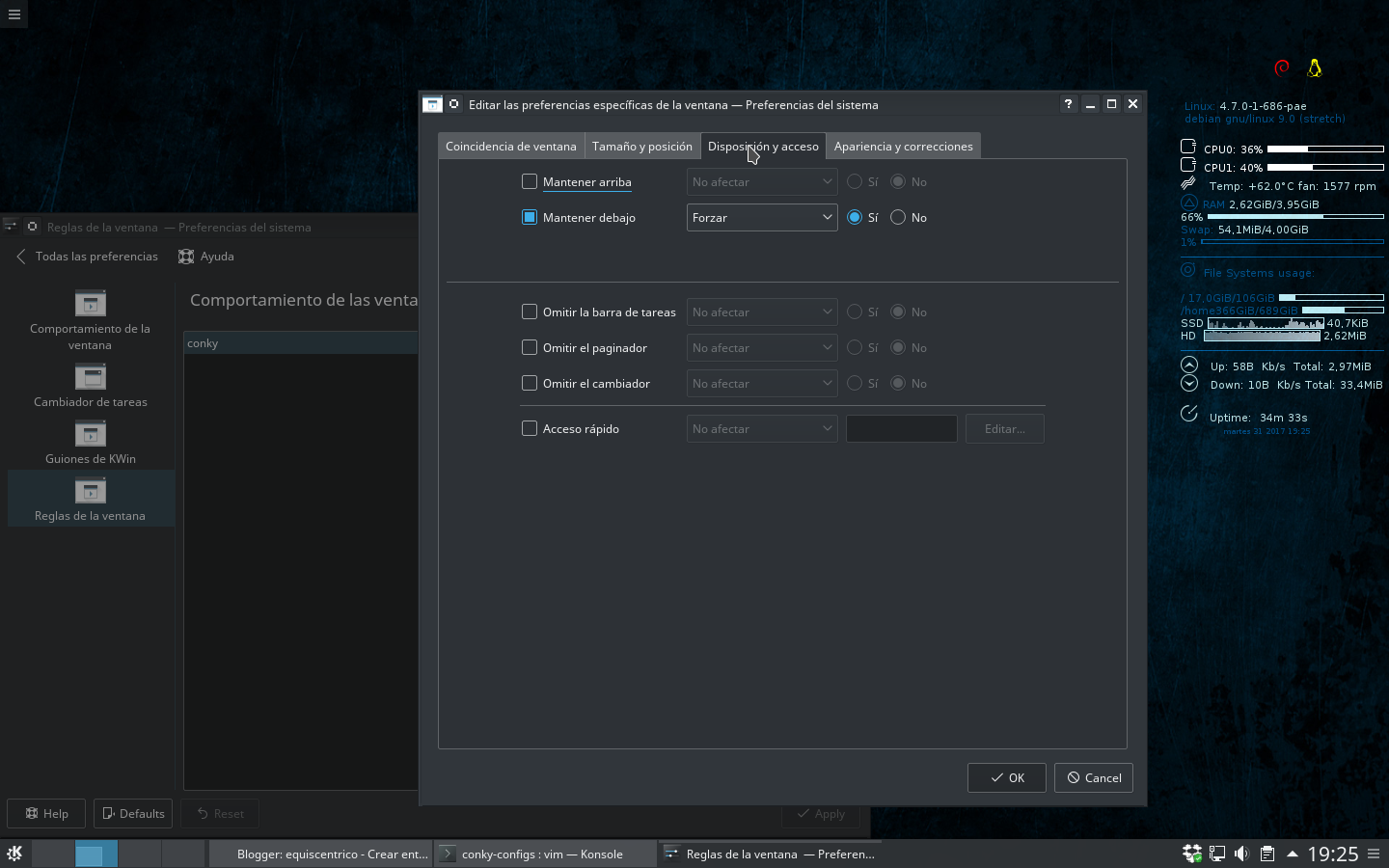Select the No radio for Mantener debajo
The width and height of the screenshot is (1389, 868).
pyautogui.click(x=898, y=217)
